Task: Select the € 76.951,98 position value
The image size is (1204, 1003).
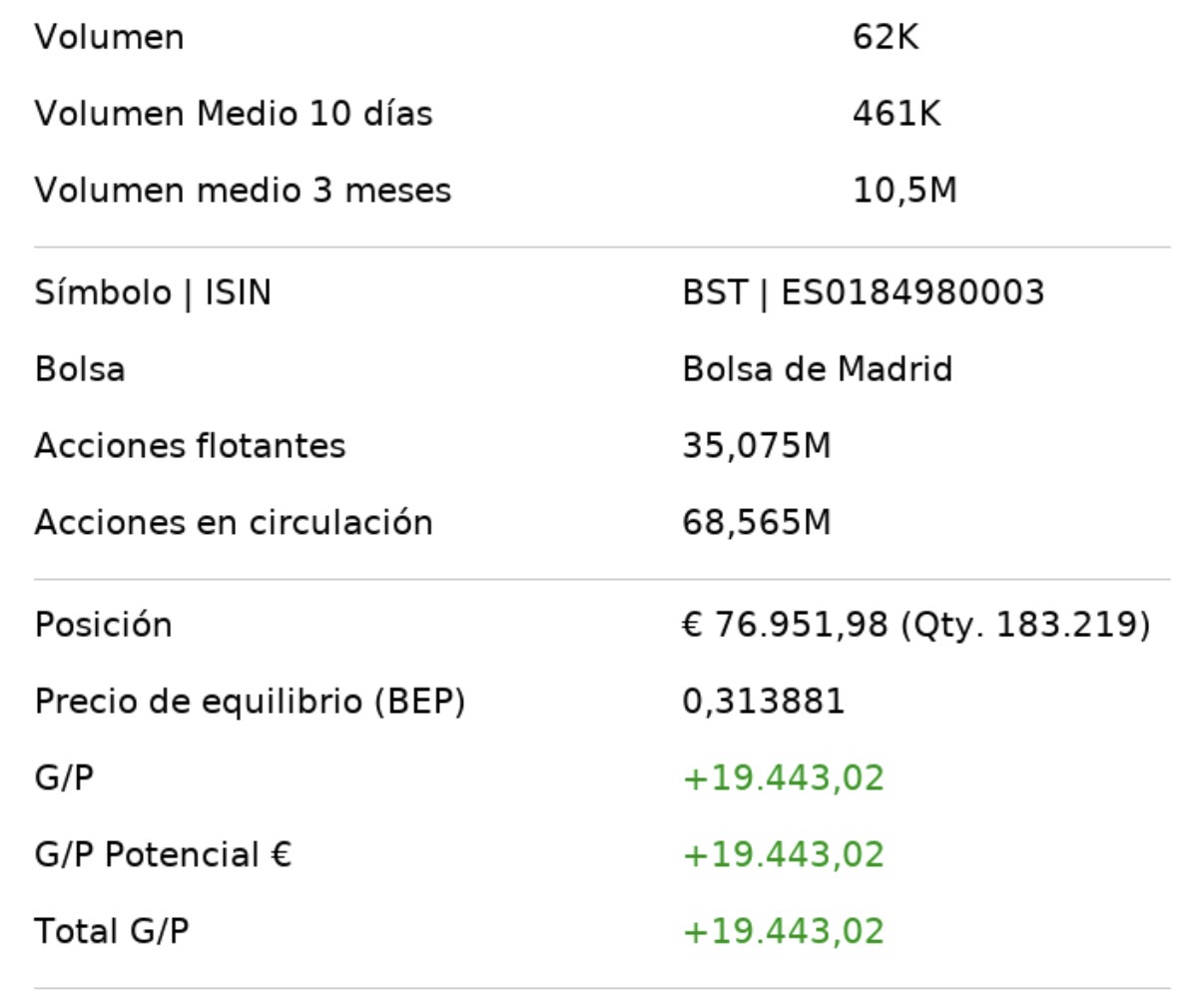Action: point(785,626)
